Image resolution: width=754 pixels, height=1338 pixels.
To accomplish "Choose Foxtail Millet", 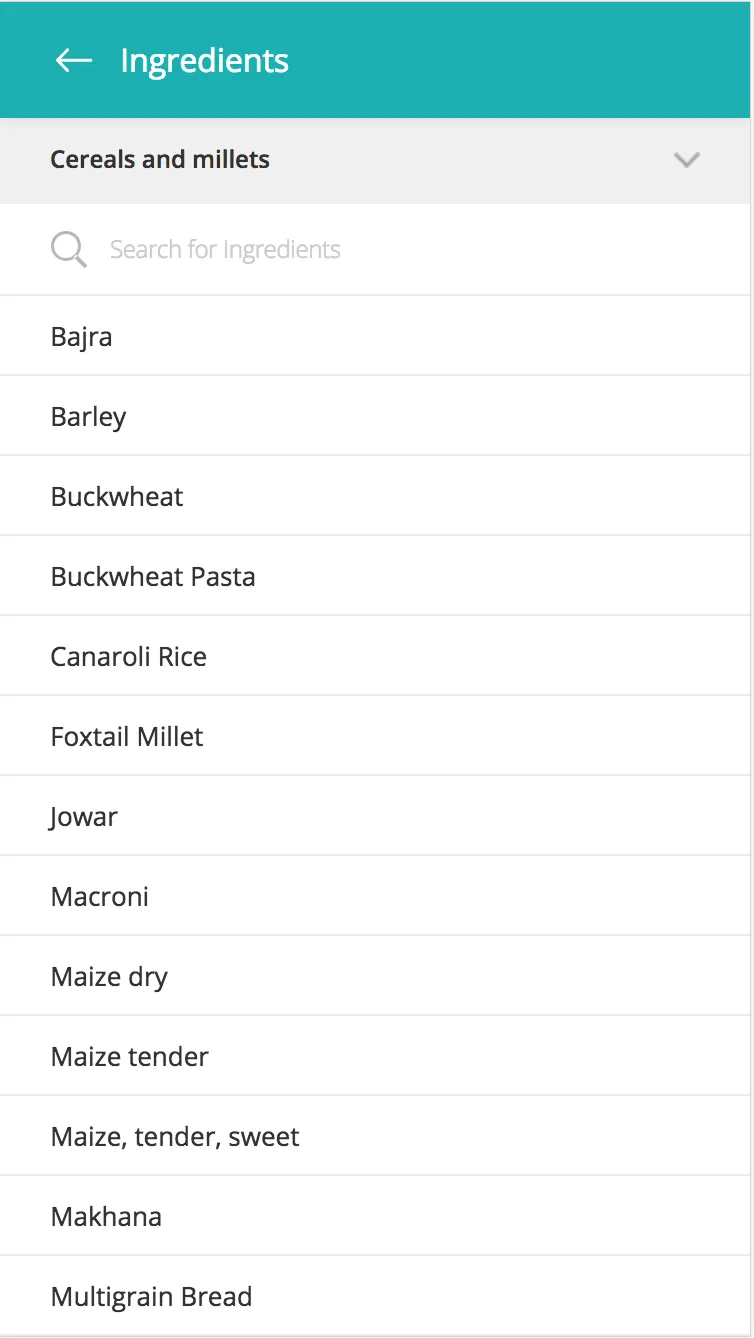I will (x=127, y=737).
